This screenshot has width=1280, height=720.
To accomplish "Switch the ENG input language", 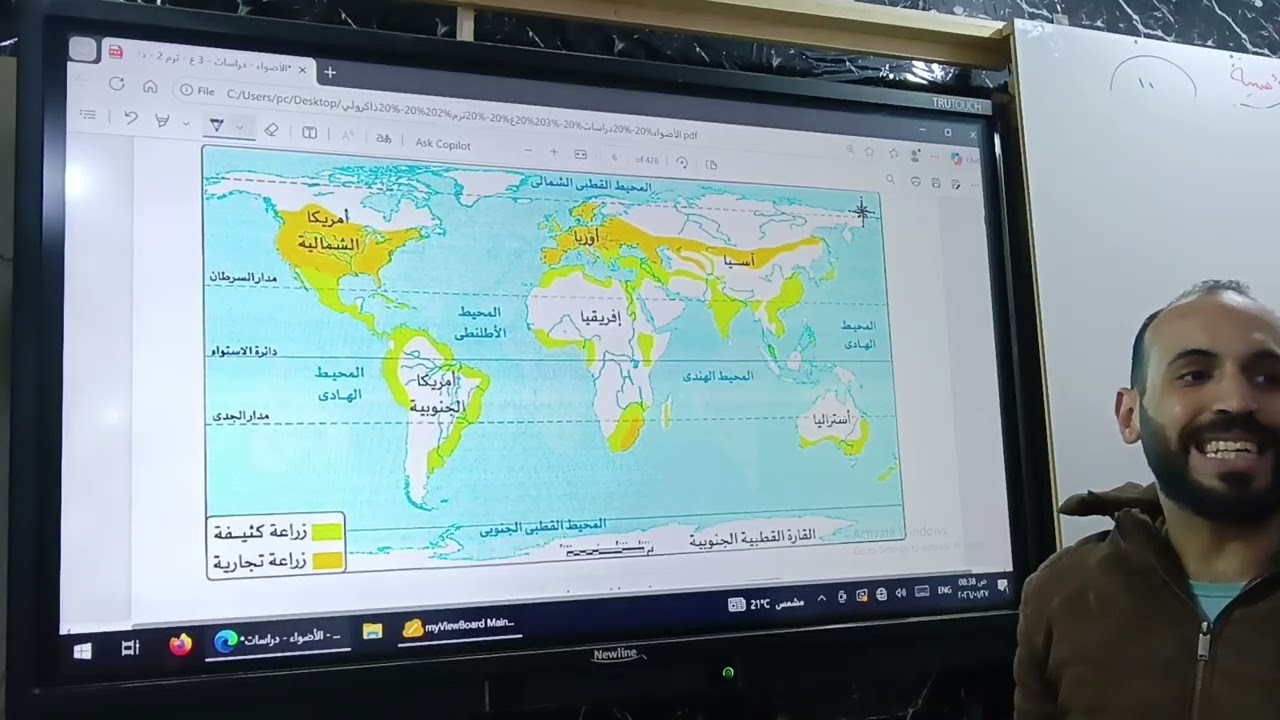I will (944, 590).
